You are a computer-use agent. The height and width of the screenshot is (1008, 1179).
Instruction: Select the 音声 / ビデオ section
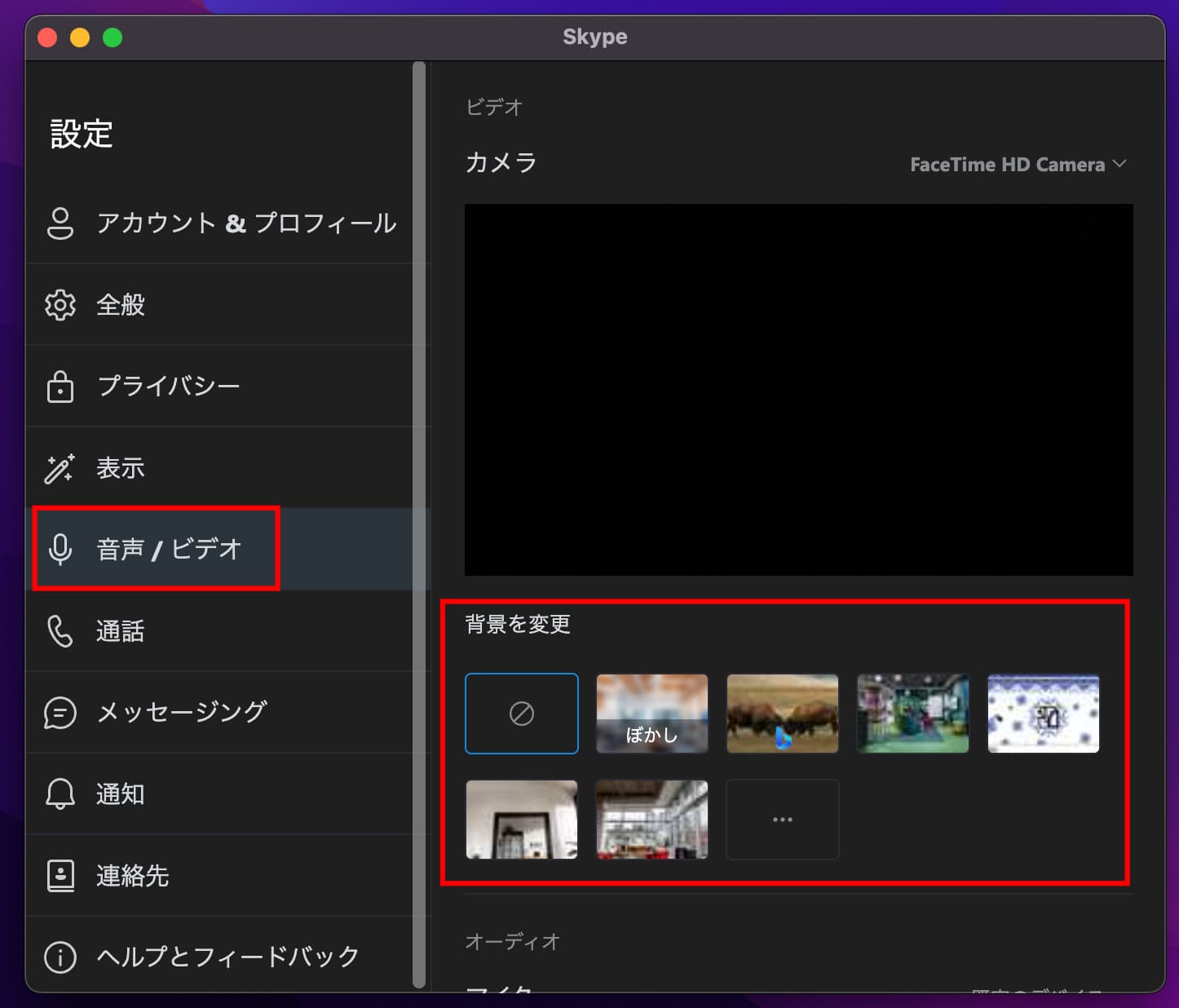[219, 550]
